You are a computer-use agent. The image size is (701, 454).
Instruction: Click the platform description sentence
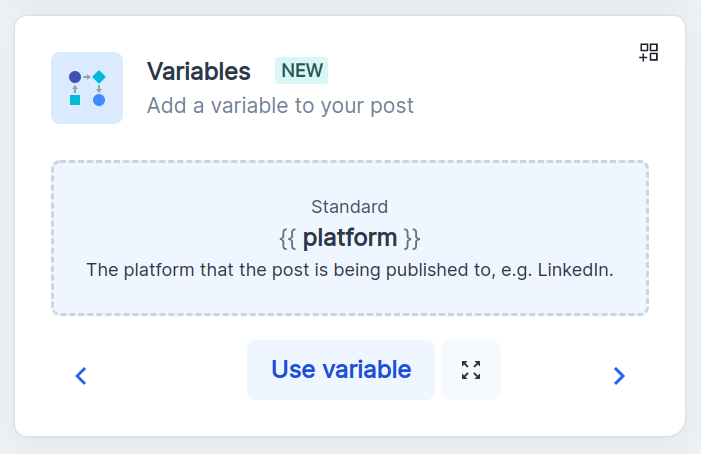[x=349, y=269]
